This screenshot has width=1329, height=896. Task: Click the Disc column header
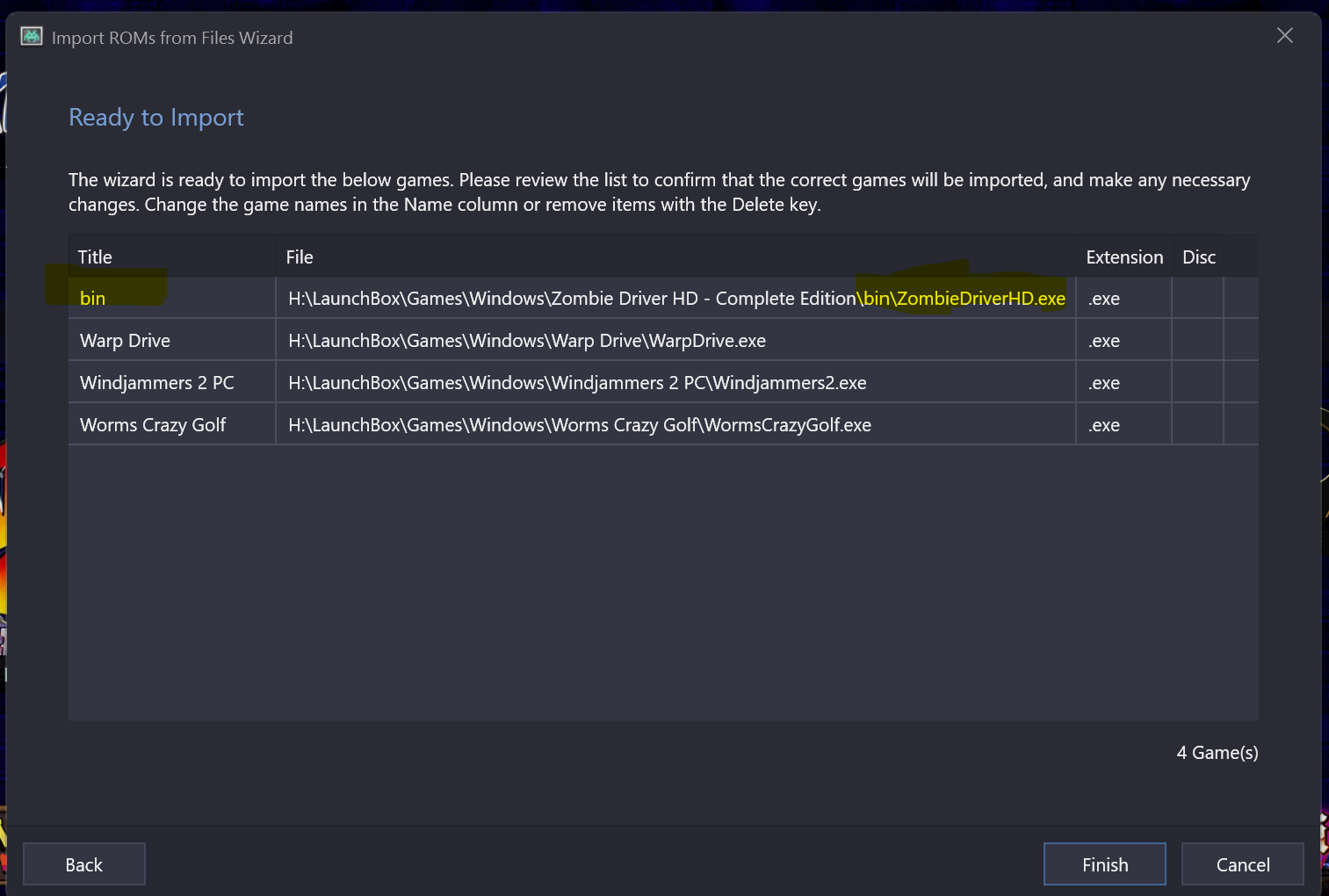tap(1198, 257)
